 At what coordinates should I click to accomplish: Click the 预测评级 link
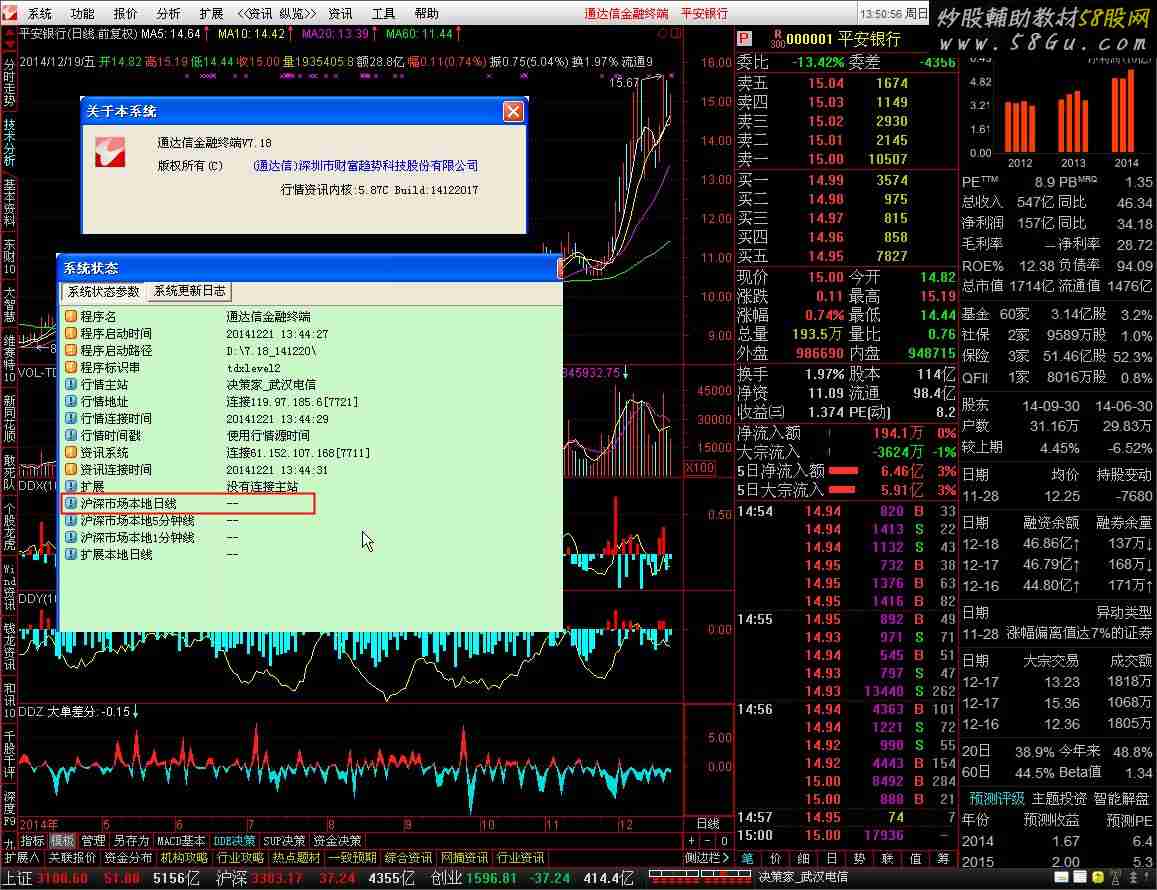[997, 798]
